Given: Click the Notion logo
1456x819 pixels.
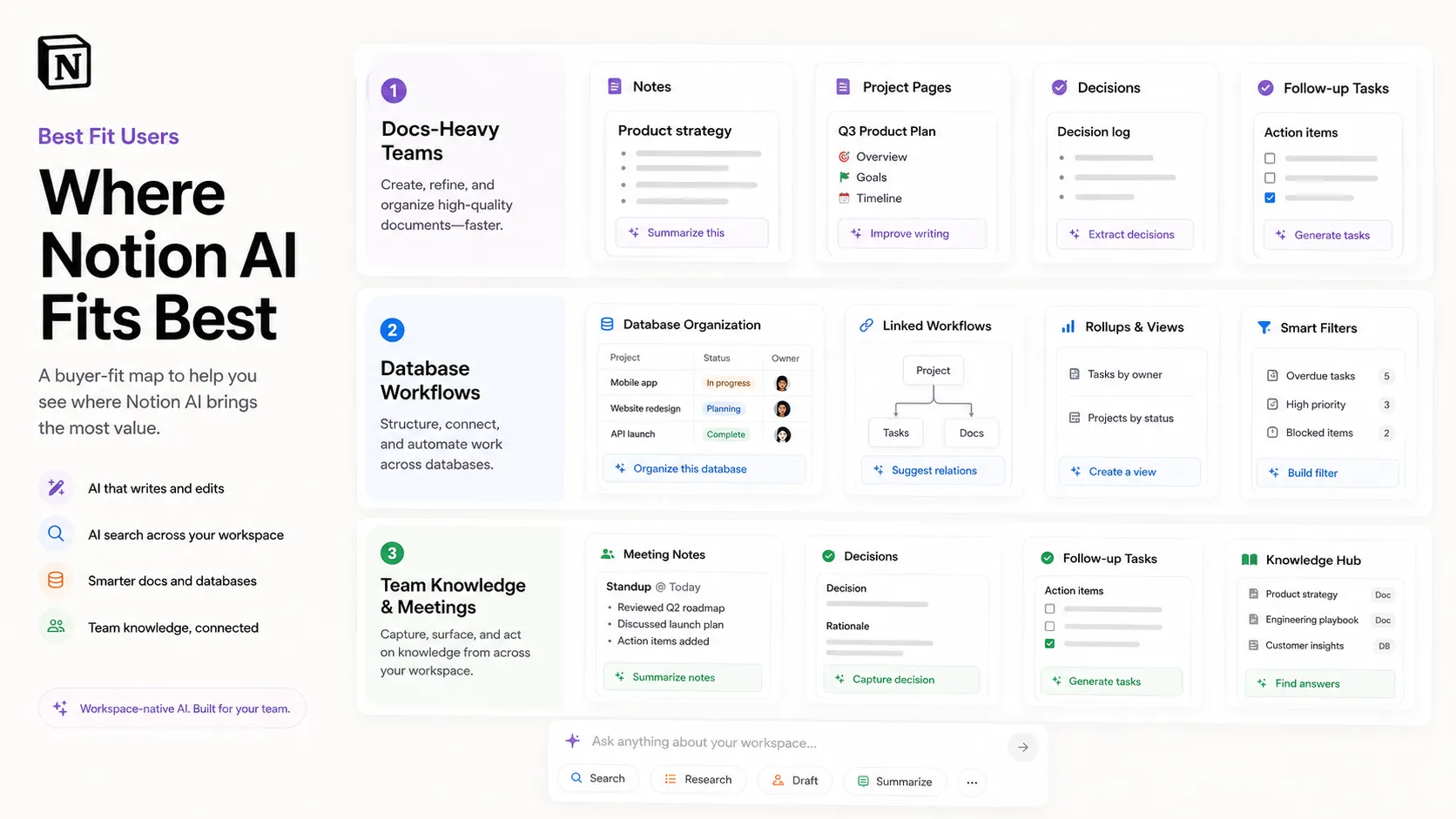Looking at the screenshot, I should pos(64,62).
